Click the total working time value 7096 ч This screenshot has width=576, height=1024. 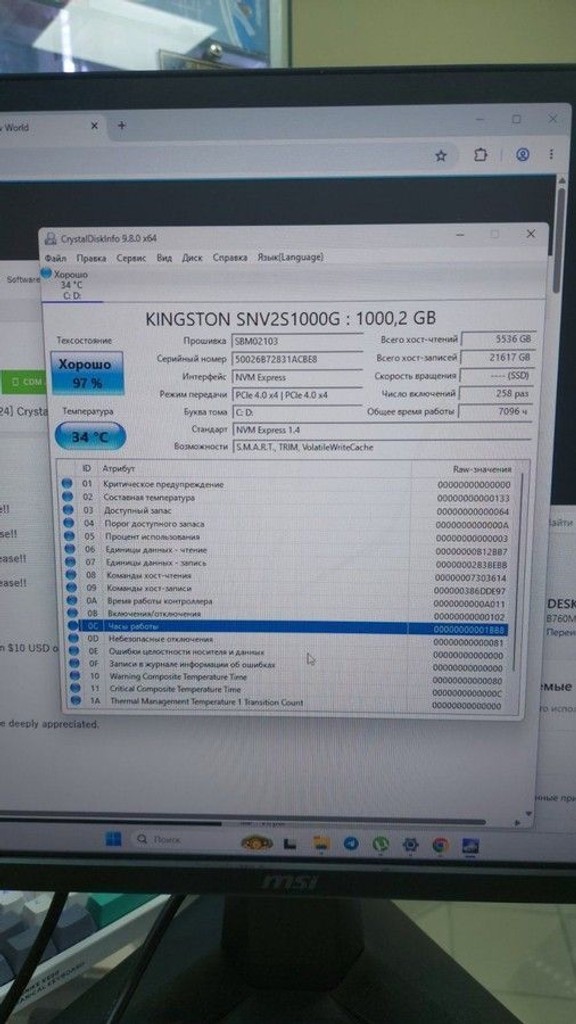[x=498, y=412]
